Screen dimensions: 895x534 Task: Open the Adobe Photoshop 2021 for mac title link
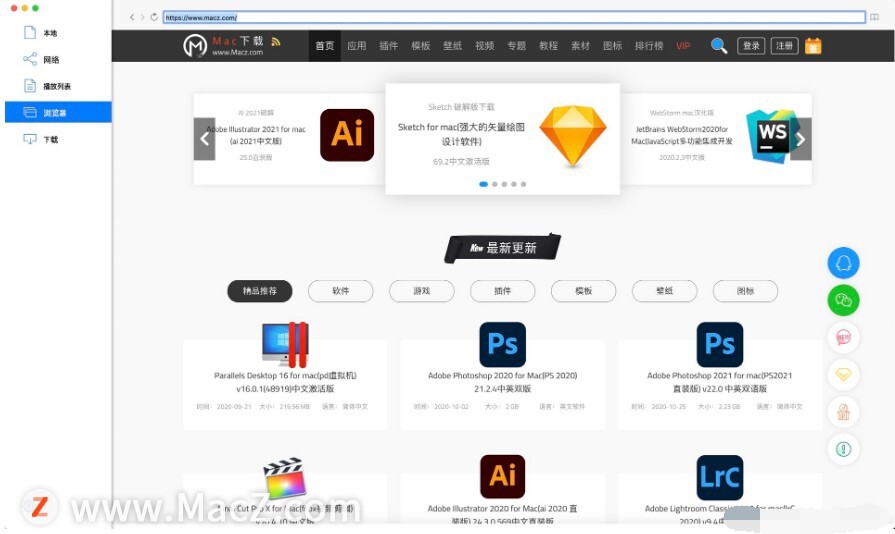[720, 382]
